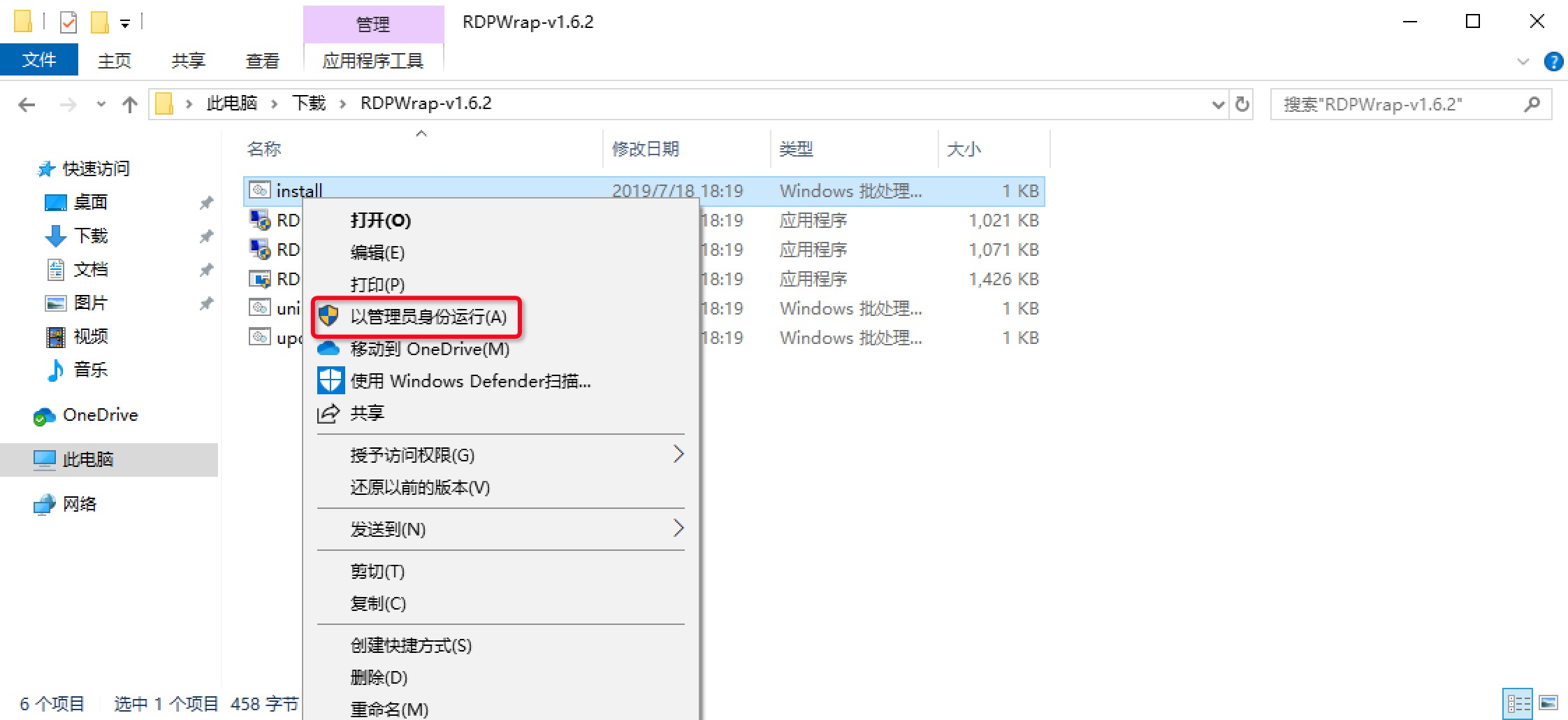Expand chevron after 下载 in breadcrumb
Image resolution: width=1568 pixels, height=720 pixels.
pyautogui.click(x=343, y=104)
